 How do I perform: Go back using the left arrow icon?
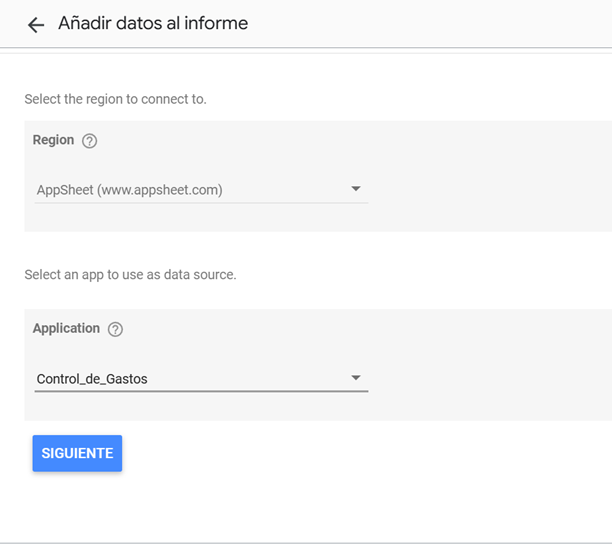coord(36,25)
